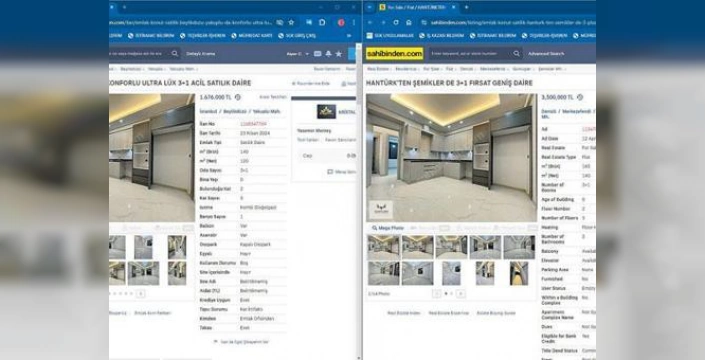705x360 pixels.
Task: Click the main kitchen photo in the left listing
Action: tap(152, 158)
